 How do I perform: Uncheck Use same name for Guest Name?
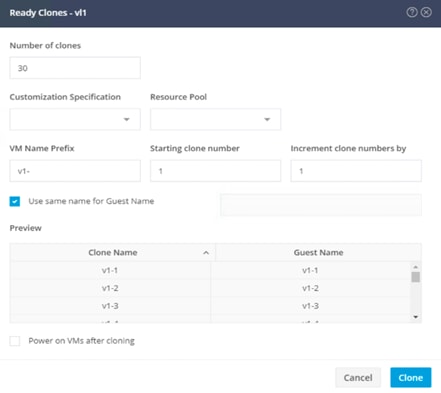pos(15,201)
